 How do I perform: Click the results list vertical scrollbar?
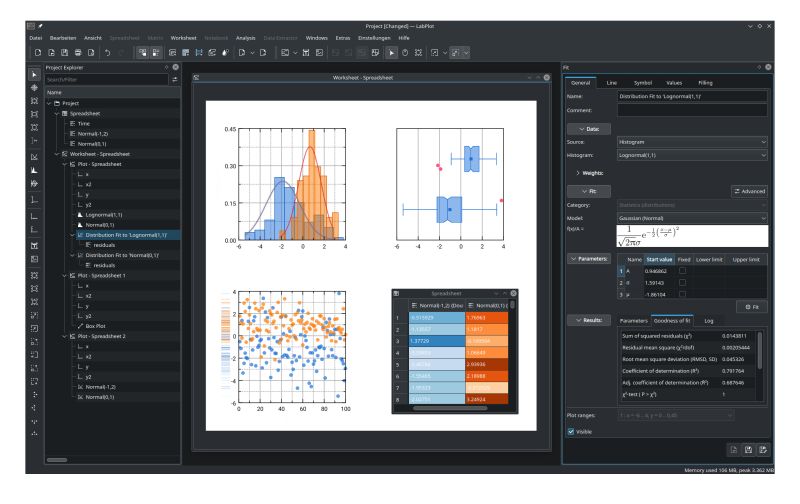coord(759,350)
